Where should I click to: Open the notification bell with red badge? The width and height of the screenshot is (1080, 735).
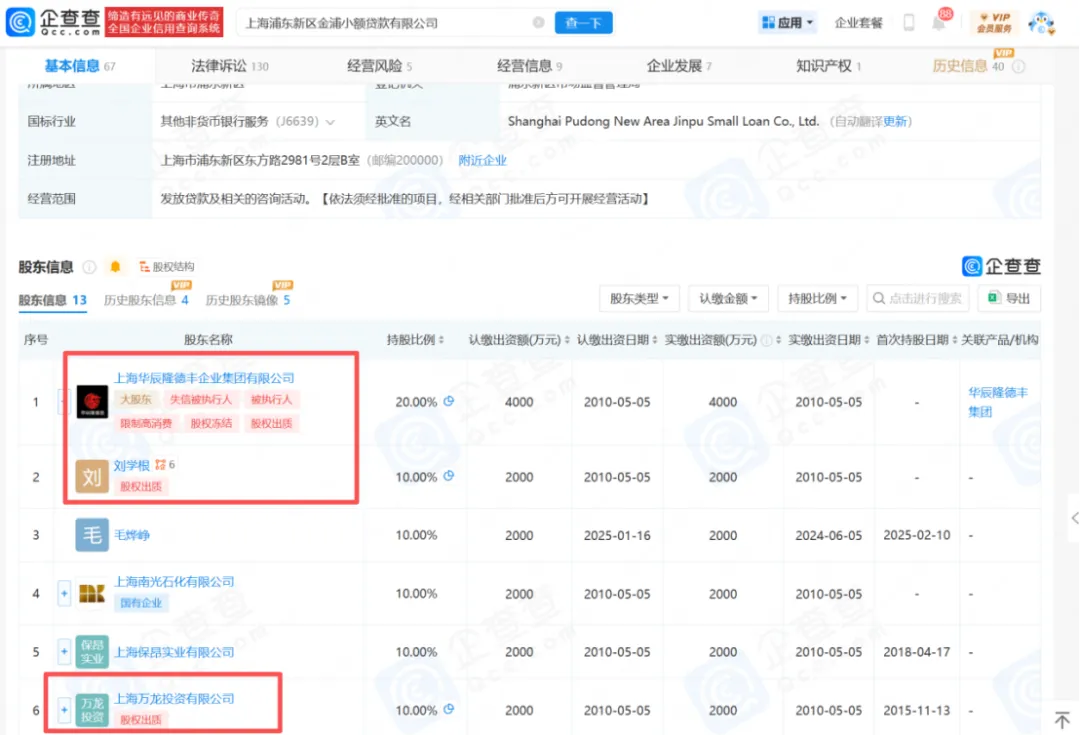click(x=939, y=21)
